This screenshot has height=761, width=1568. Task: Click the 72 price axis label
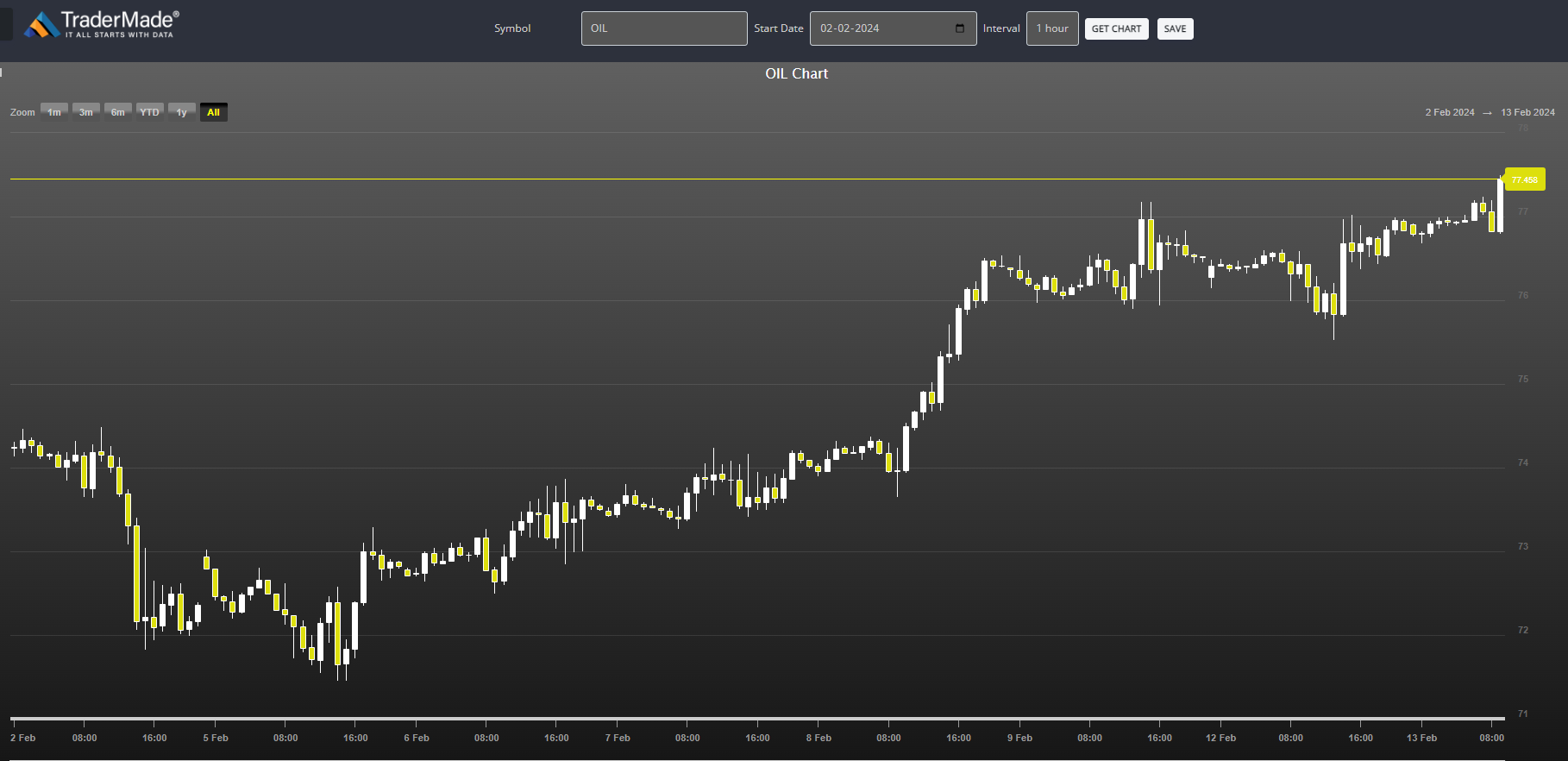coord(1523,631)
